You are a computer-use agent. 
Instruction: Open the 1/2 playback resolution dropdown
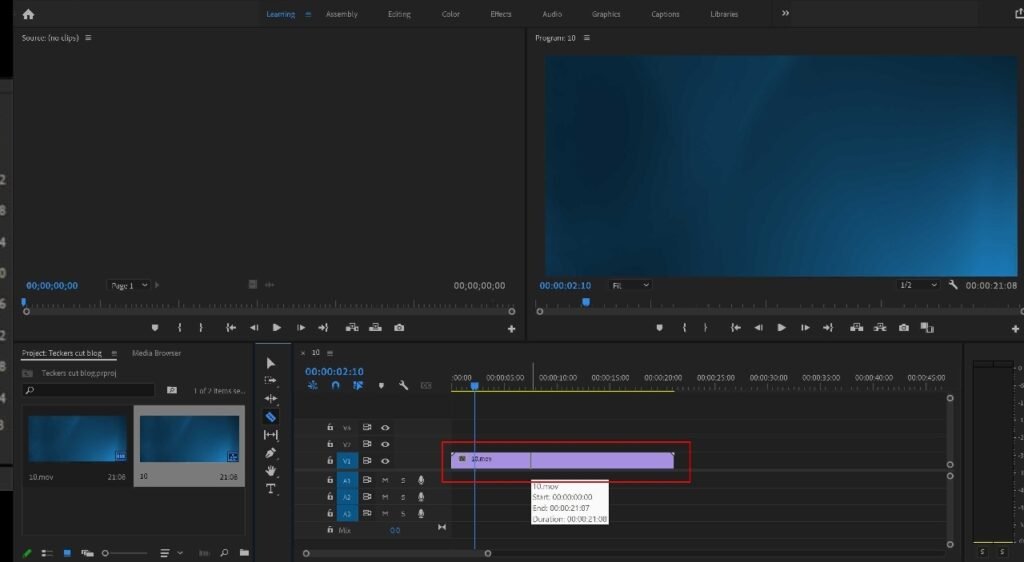coord(918,285)
